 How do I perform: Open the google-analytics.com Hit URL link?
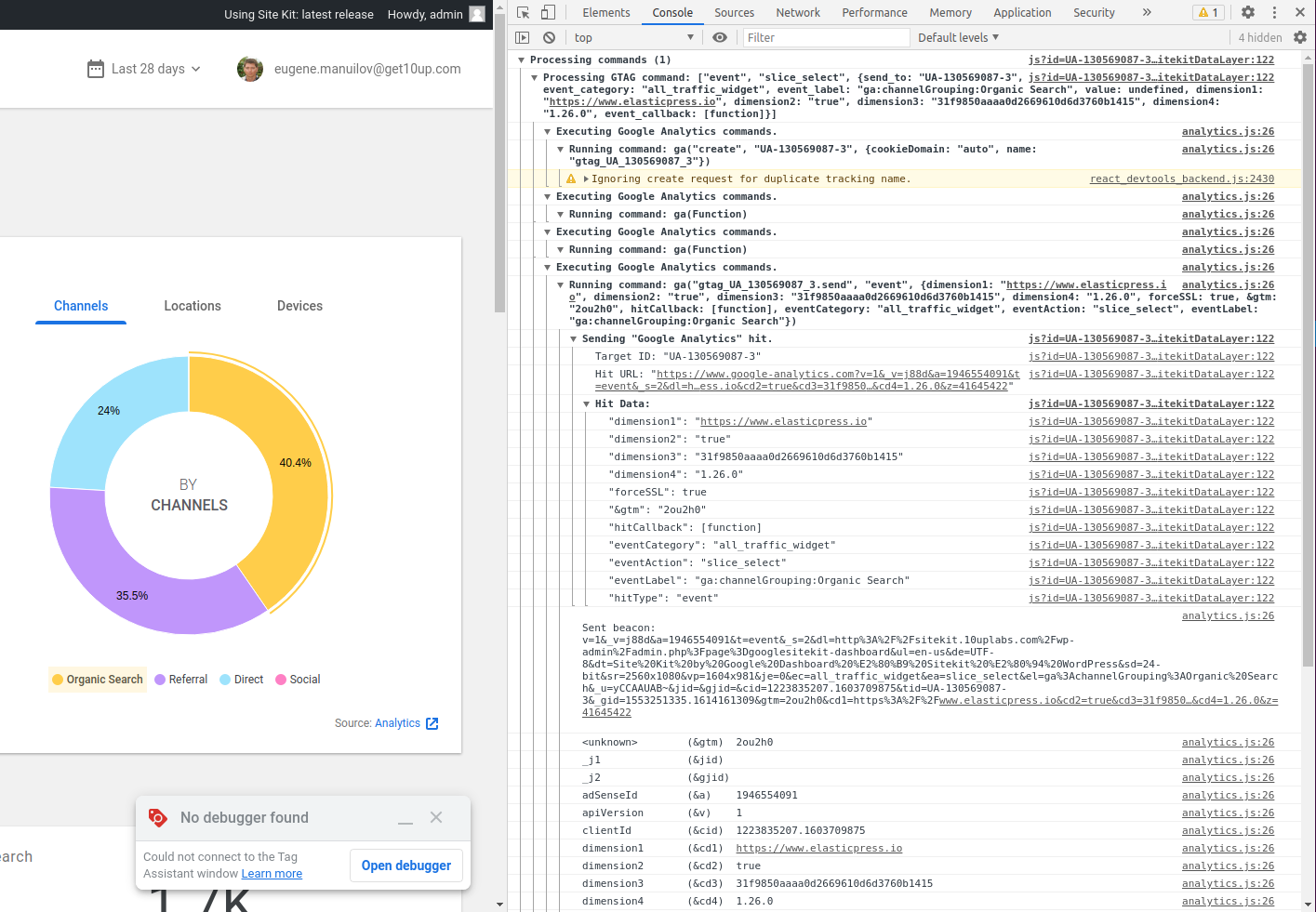[x=807, y=379]
